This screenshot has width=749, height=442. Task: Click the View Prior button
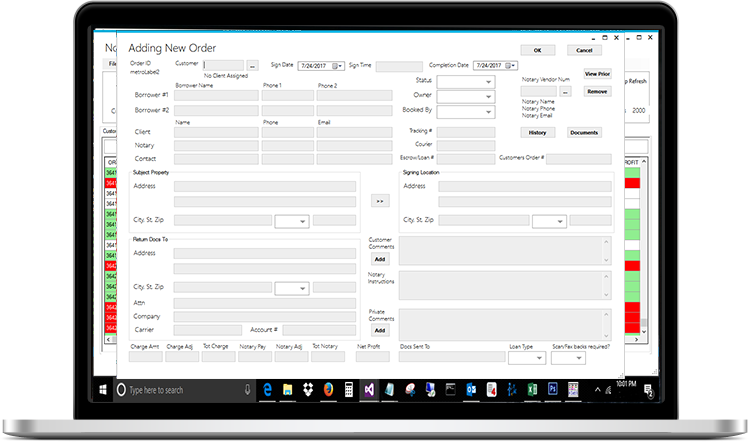597,74
